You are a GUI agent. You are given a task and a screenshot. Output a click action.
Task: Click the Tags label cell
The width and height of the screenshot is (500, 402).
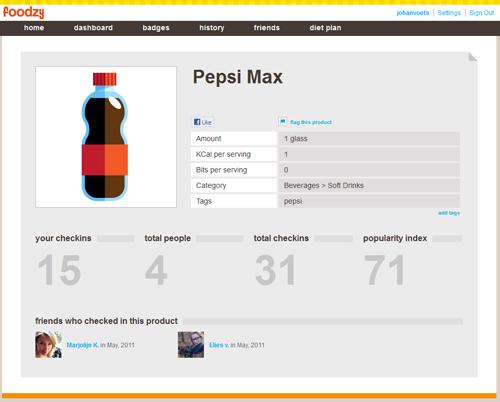click(234, 201)
